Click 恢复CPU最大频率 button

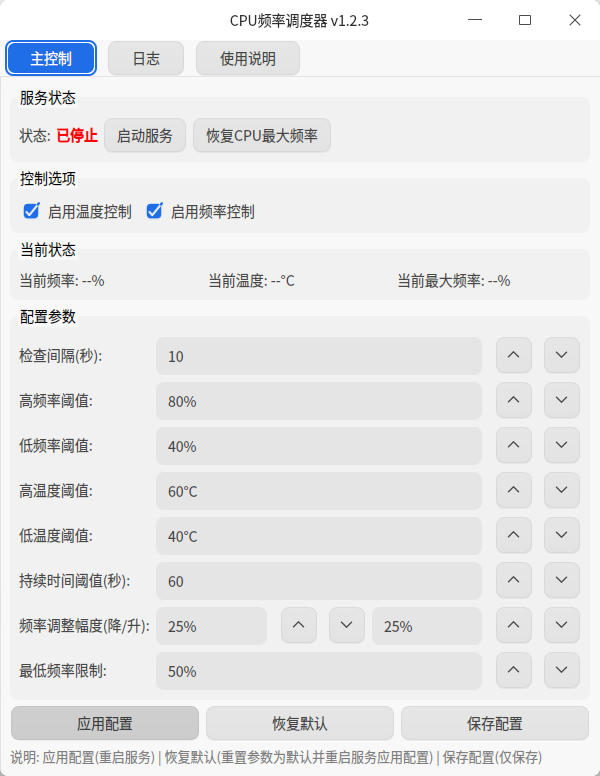pos(262,135)
